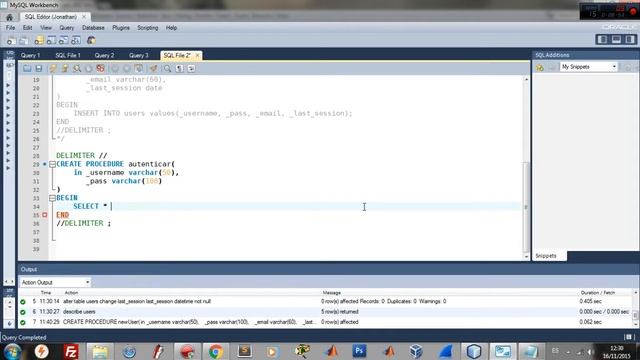Click the Create new stored procedure icon
This screenshot has height=360, width=640.
(76, 40)
